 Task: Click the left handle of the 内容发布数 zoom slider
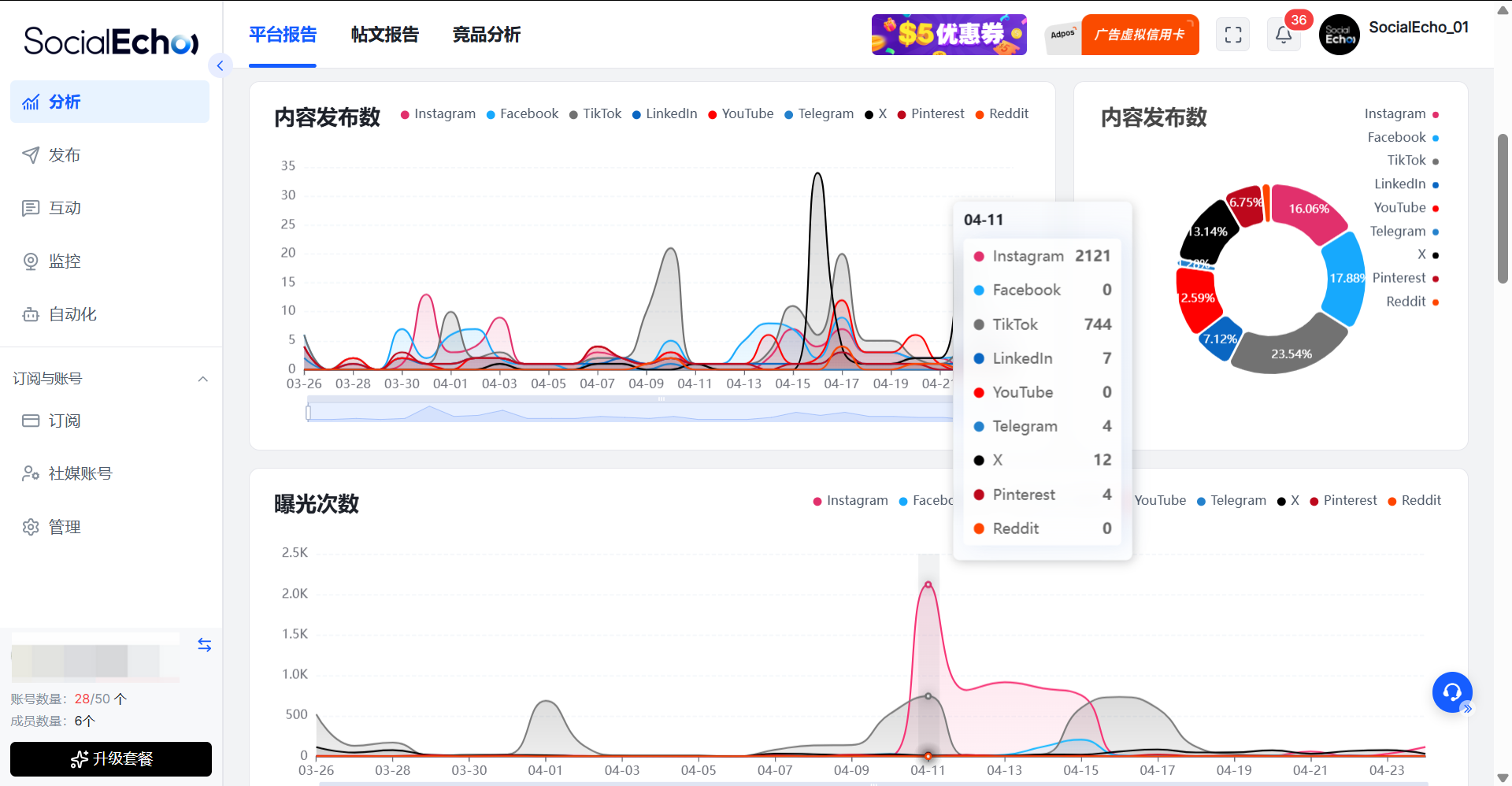[308, 413]
